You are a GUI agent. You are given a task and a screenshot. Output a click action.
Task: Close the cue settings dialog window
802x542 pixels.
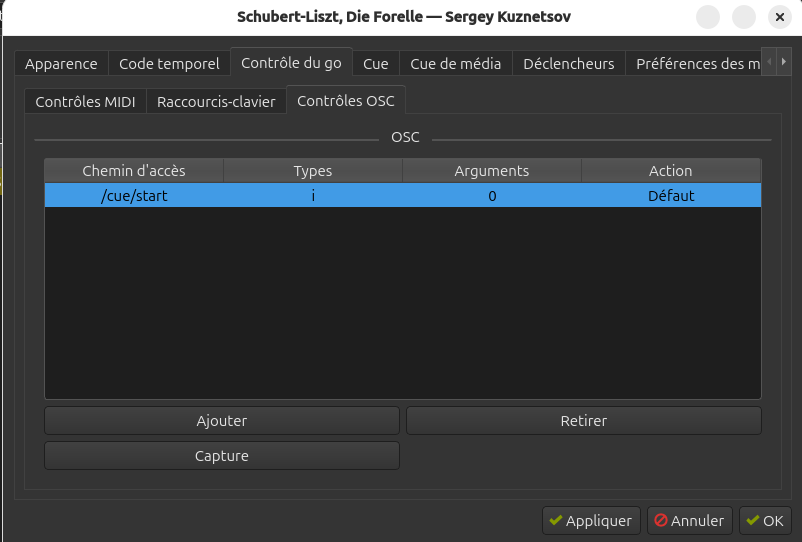click(x=780, y=17)
